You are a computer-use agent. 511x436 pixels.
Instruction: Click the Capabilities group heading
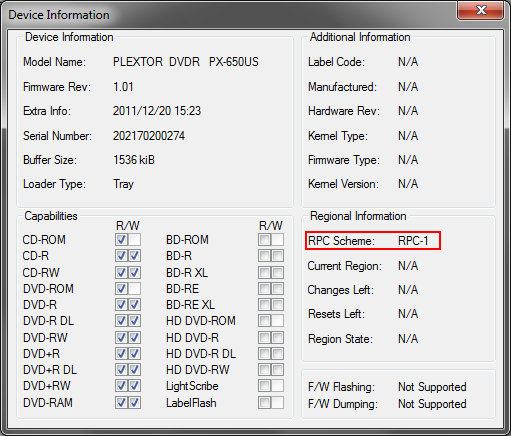[51, 216]
